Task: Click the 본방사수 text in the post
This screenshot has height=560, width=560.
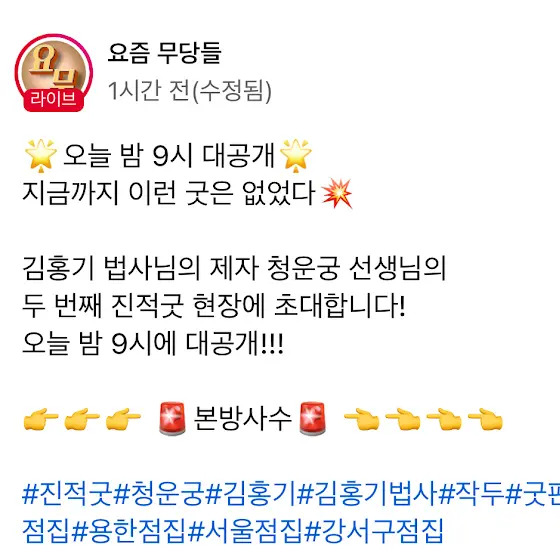Action: click(242, 419)
